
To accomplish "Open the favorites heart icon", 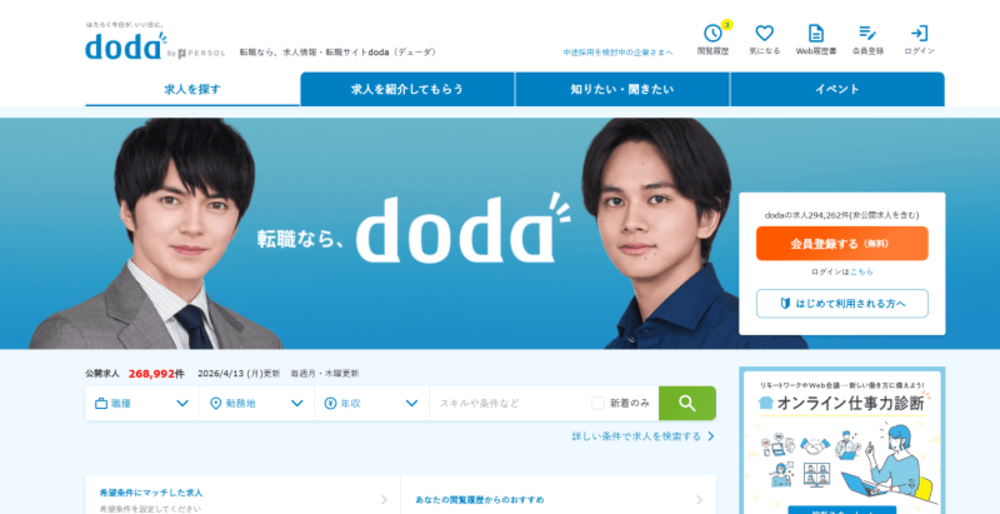I will click(x=764, y=33).
